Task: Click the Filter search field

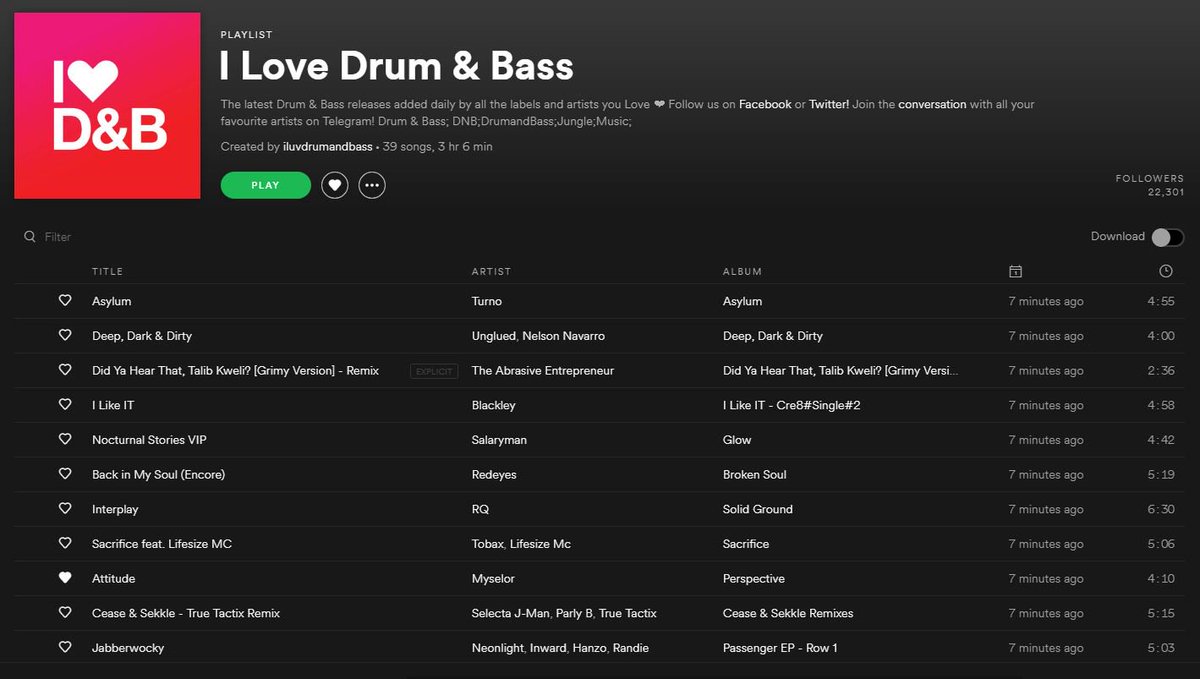Action: pos(58,237)
